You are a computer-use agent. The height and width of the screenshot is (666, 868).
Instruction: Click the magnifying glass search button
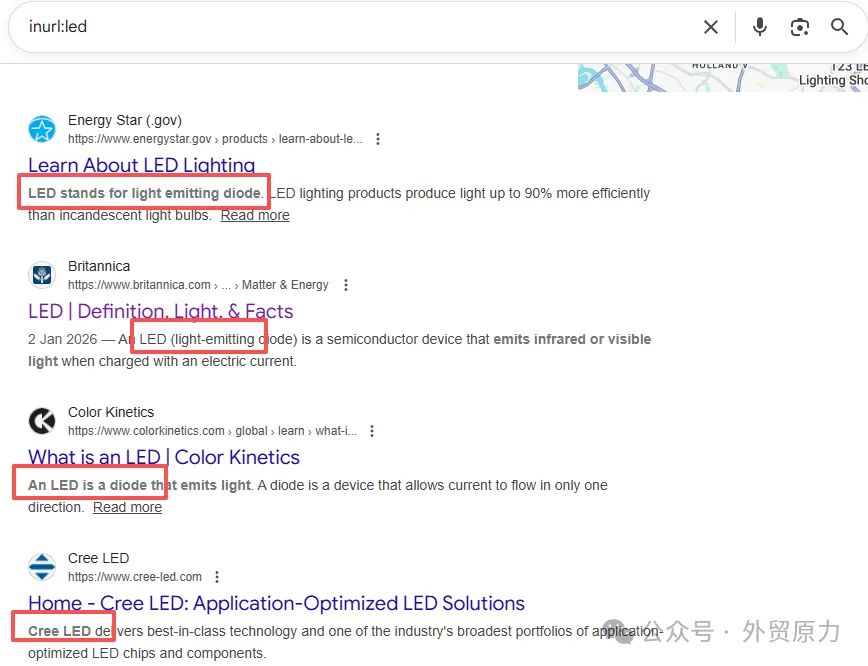[840, 27]
